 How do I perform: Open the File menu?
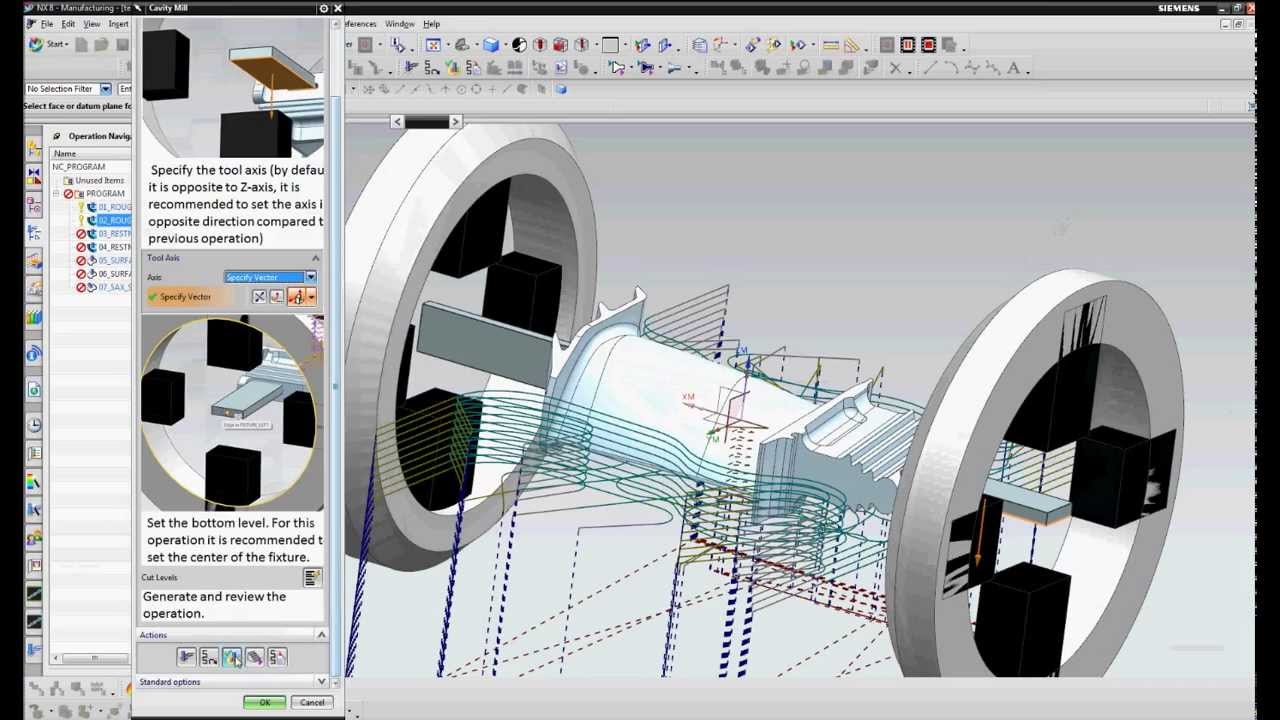pos(47,24)
